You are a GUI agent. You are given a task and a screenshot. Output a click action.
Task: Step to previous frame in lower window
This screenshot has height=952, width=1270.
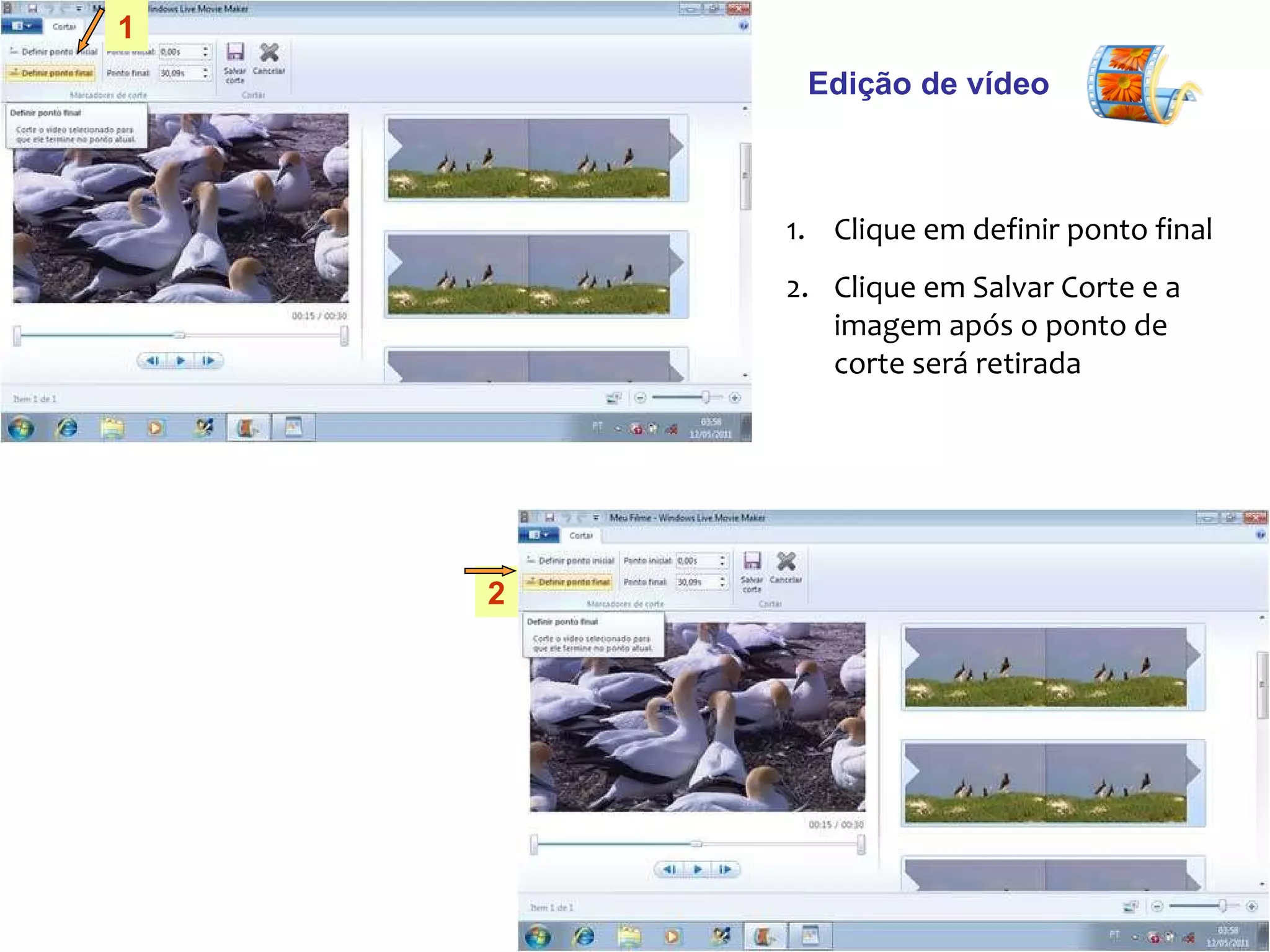point(670,870)
